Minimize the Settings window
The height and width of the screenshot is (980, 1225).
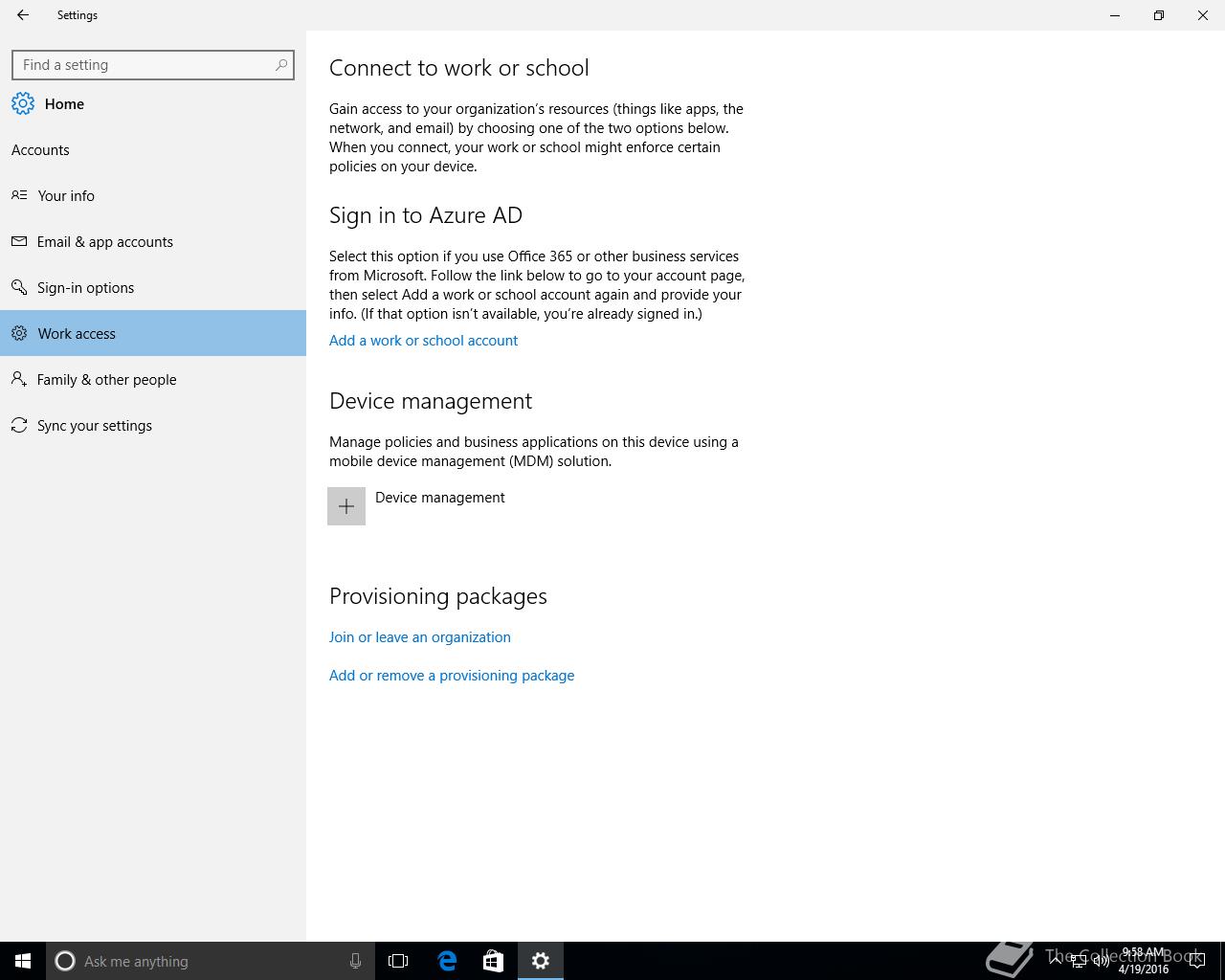[x=1115, y=15]
